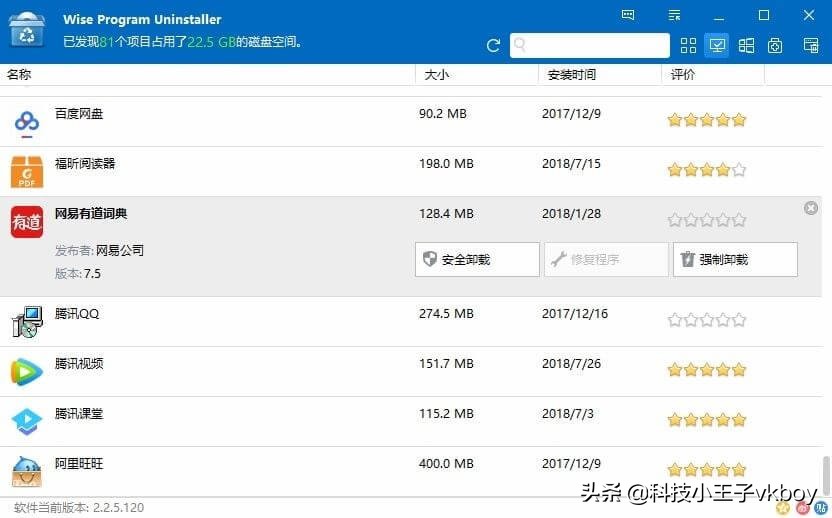Click the 151.7 MB size cell
This screenshot has width=832, height=518.
(446, 364)
